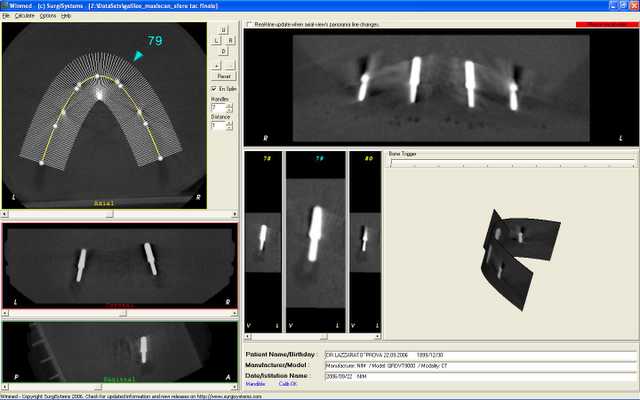The height and width of the screenshot is (400, 640).
Task: Click the L (left) direction button
Action: pos(217,40)
